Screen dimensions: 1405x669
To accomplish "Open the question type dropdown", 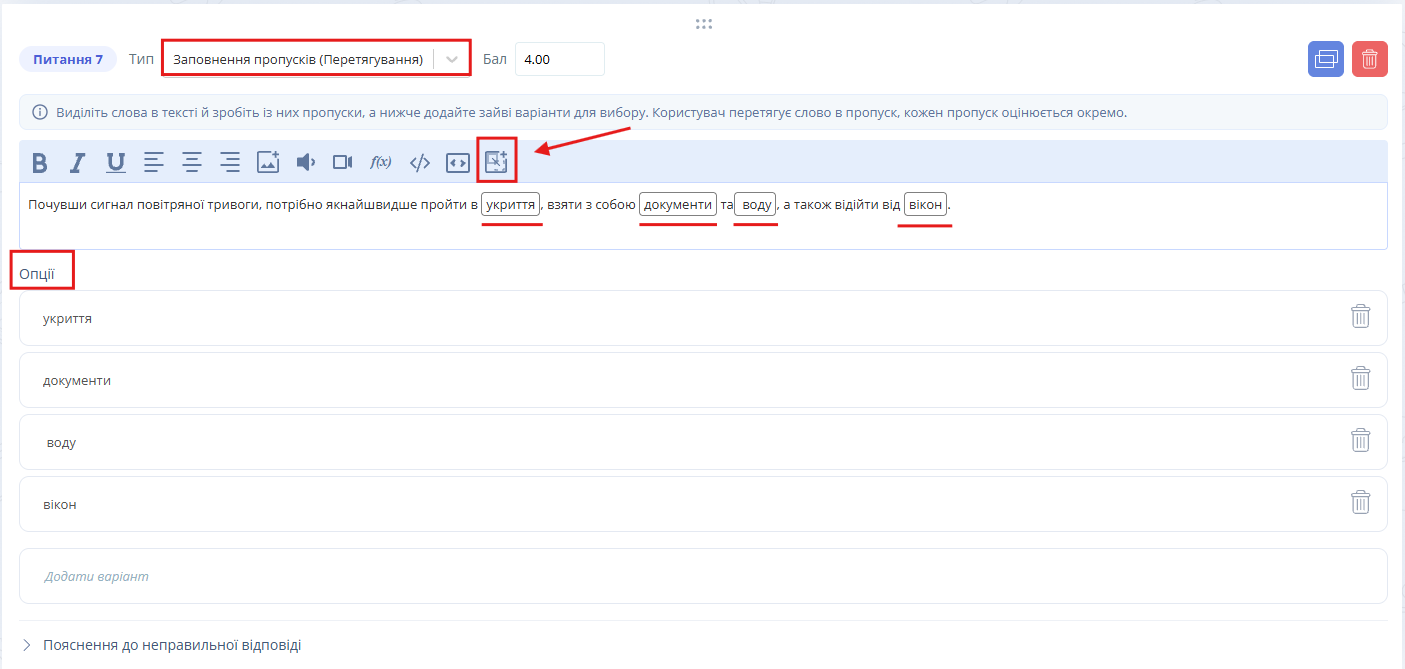I will pos(315,59).
